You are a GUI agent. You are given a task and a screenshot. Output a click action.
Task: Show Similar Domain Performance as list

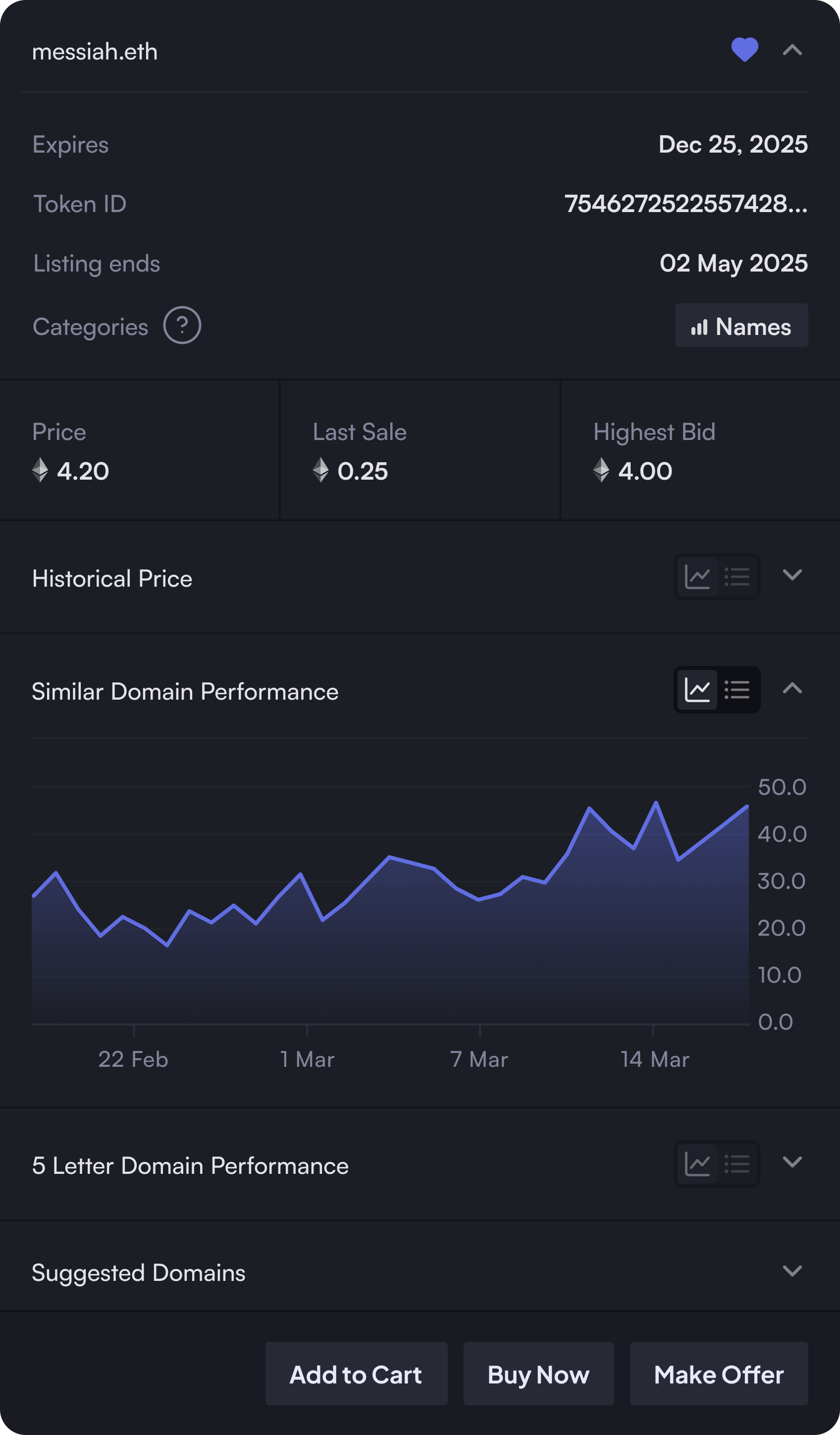pyautogui.click(x=737, y=690)
